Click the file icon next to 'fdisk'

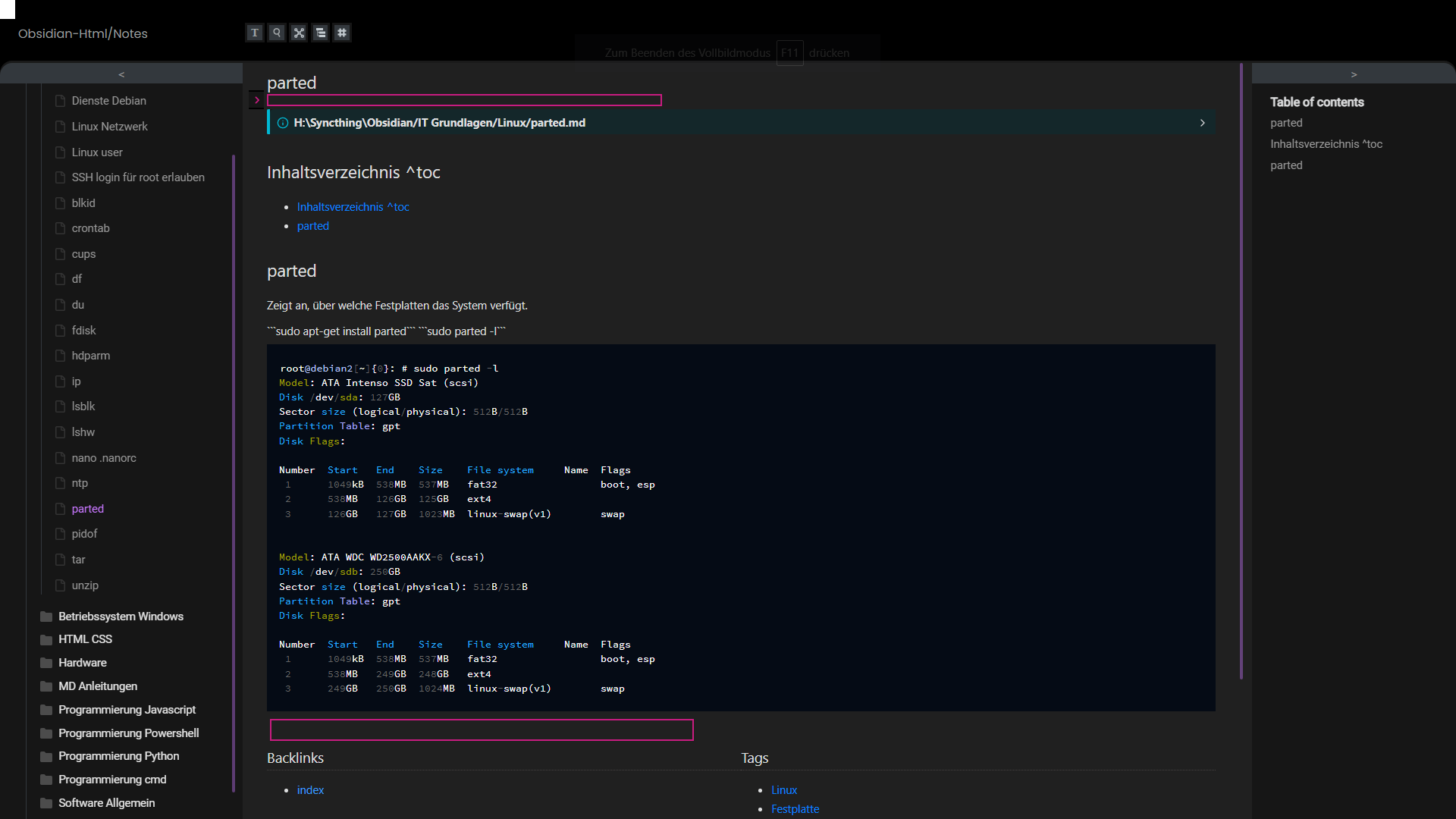[x=61, y=330]
